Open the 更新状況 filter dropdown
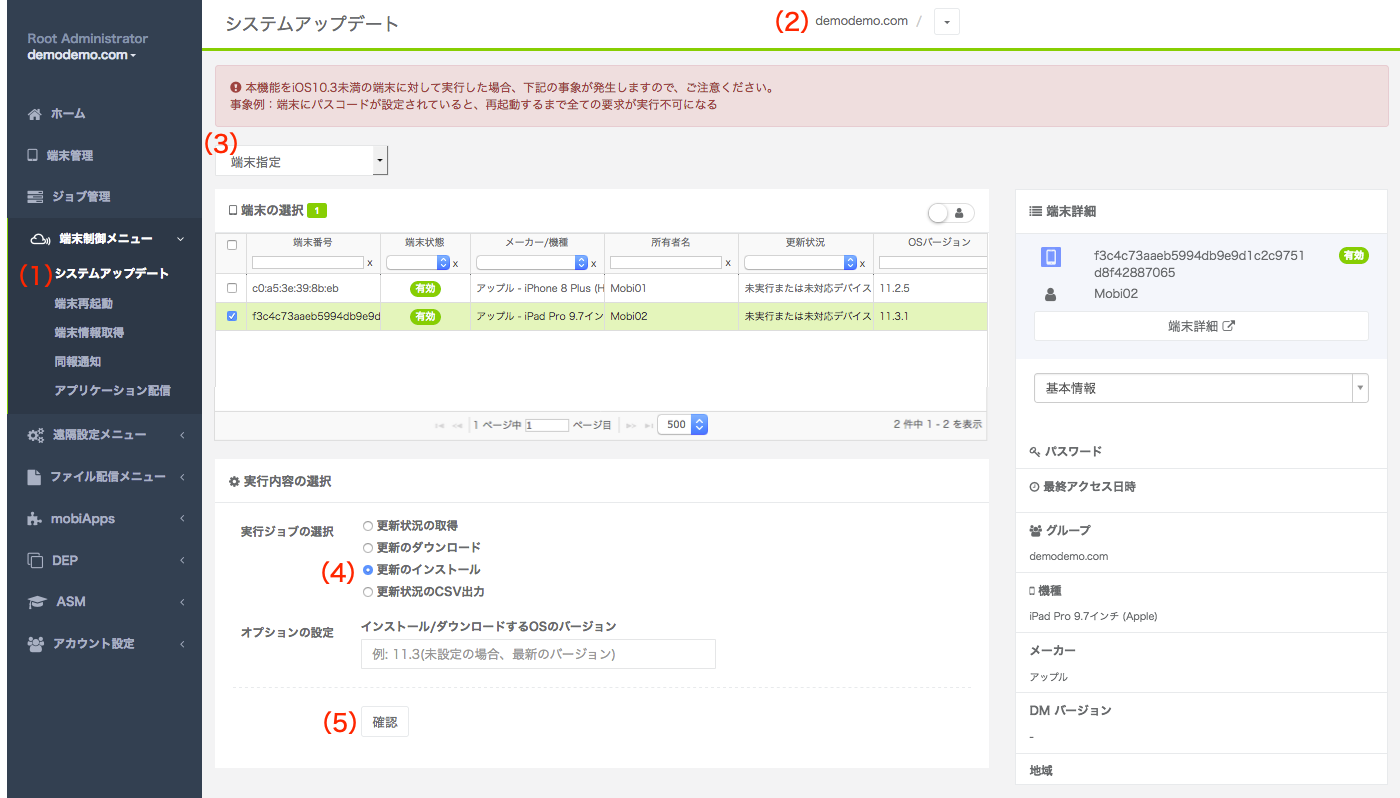The width and height of the screenshot is (1400, 798). tap(800, 263)
